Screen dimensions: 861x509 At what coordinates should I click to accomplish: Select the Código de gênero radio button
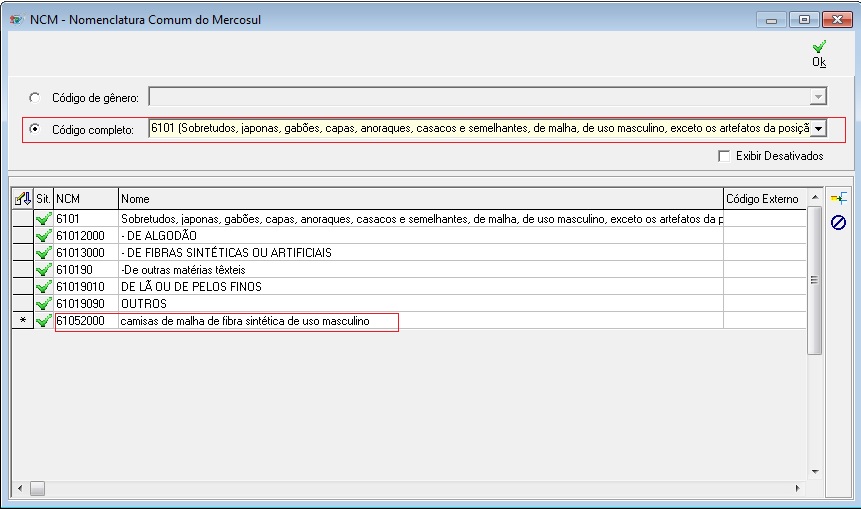[36, 97]
